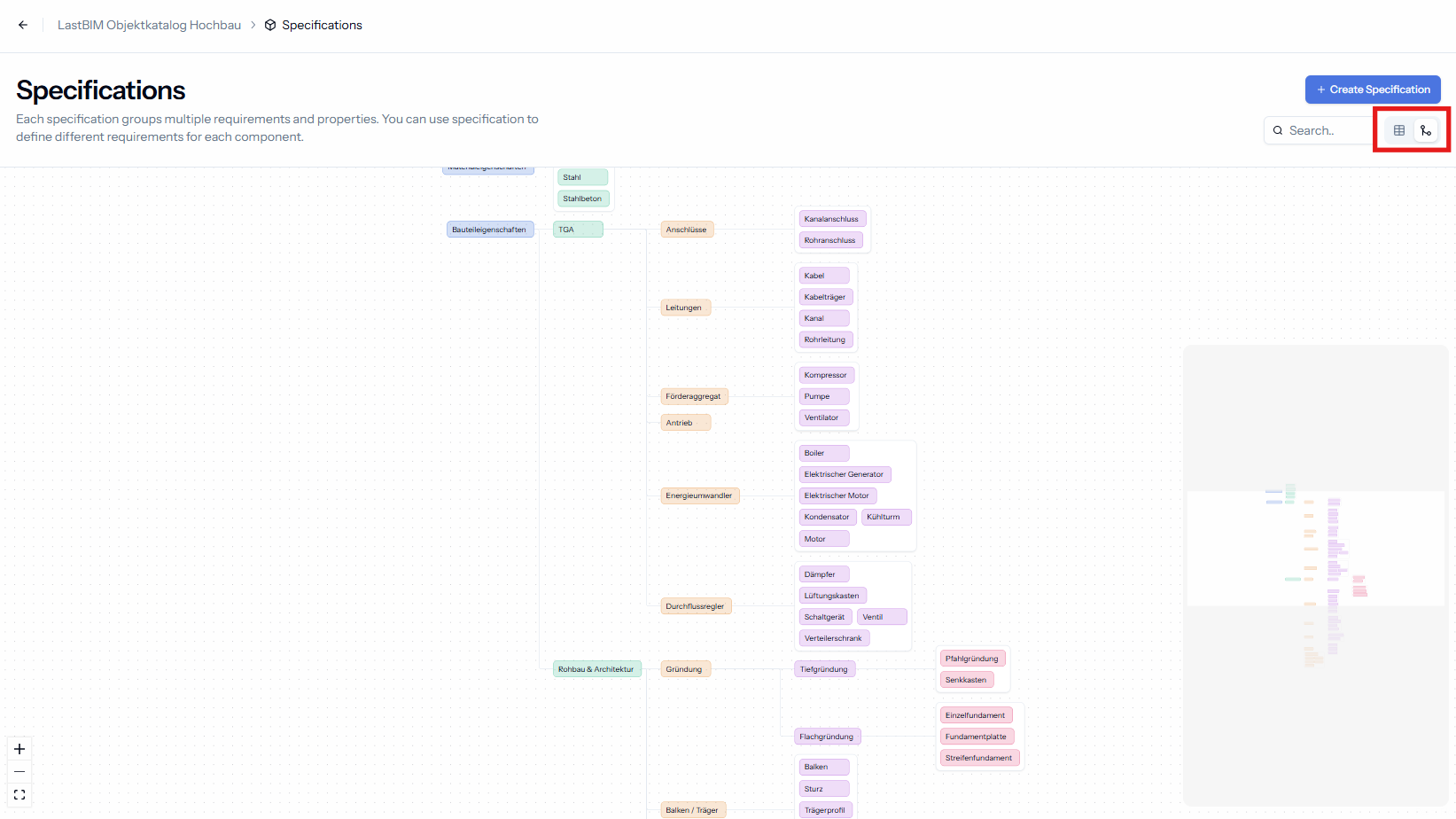Create a new specification
1456x819 pixels.
[x=1373, y=90]
